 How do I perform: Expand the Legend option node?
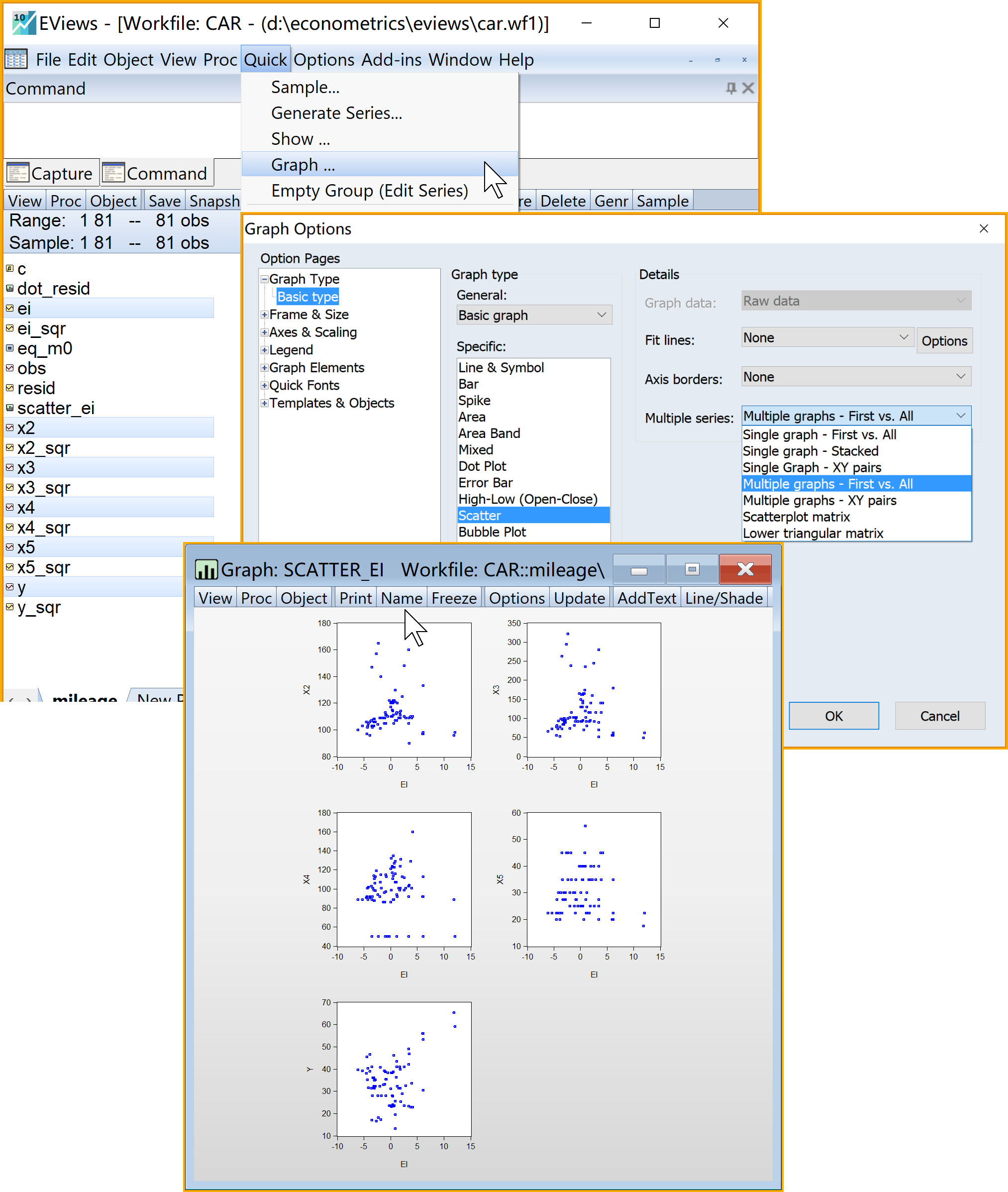265,350
